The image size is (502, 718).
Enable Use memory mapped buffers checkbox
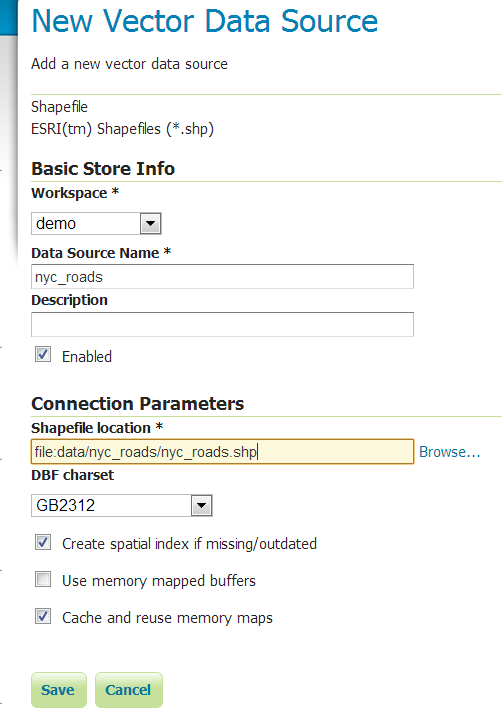(x=43, y=579)
